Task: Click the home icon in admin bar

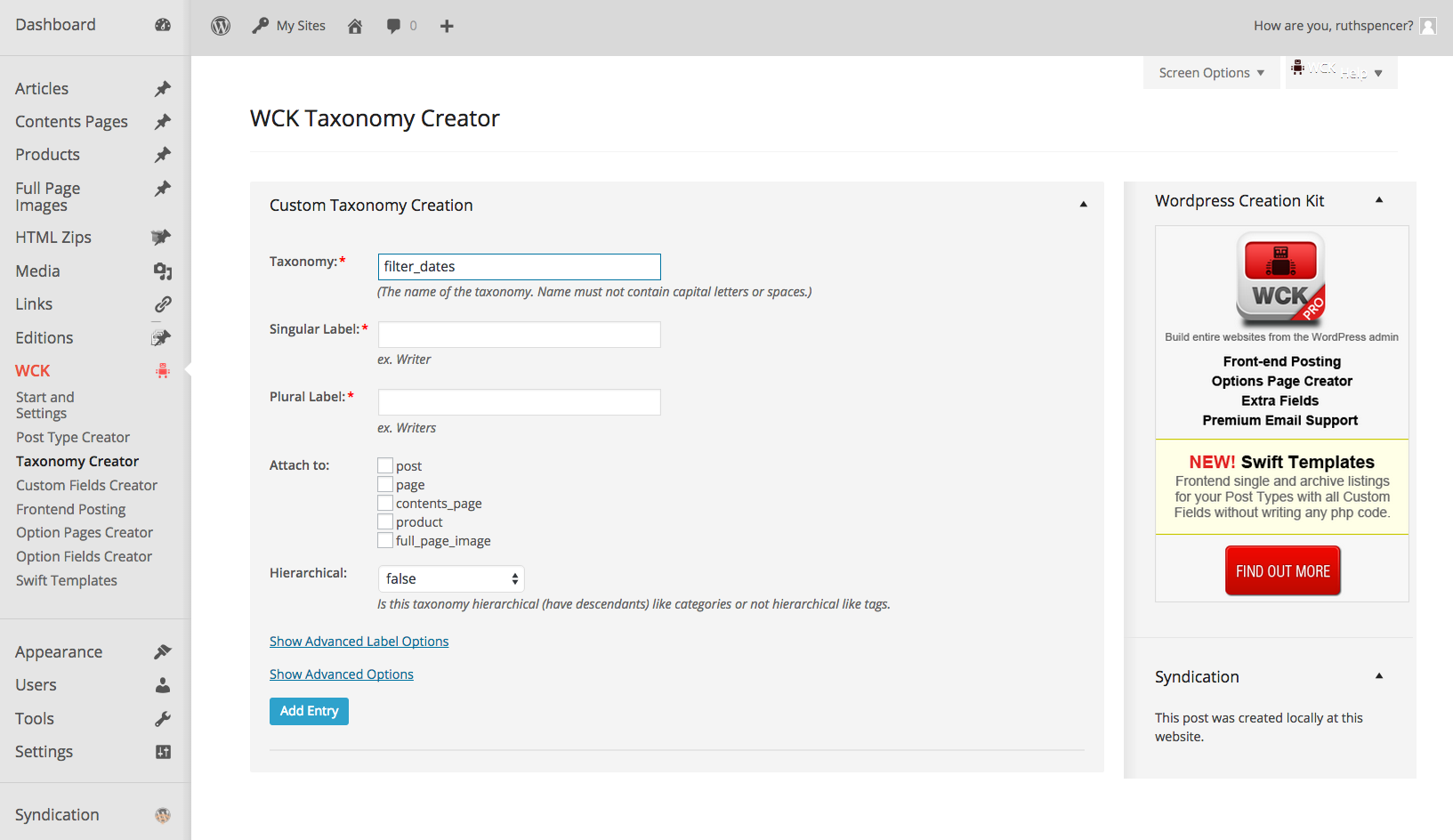Action: click(x=355, y=26)
